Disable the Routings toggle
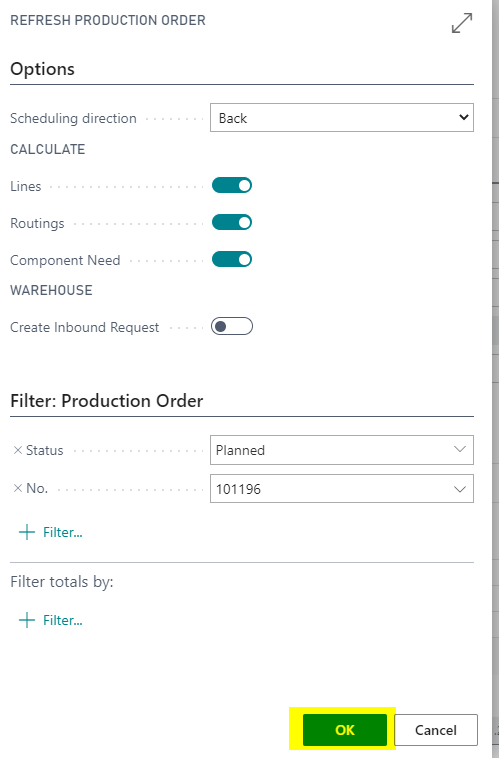Screen dimensions: 499x758 coord(232,222)
